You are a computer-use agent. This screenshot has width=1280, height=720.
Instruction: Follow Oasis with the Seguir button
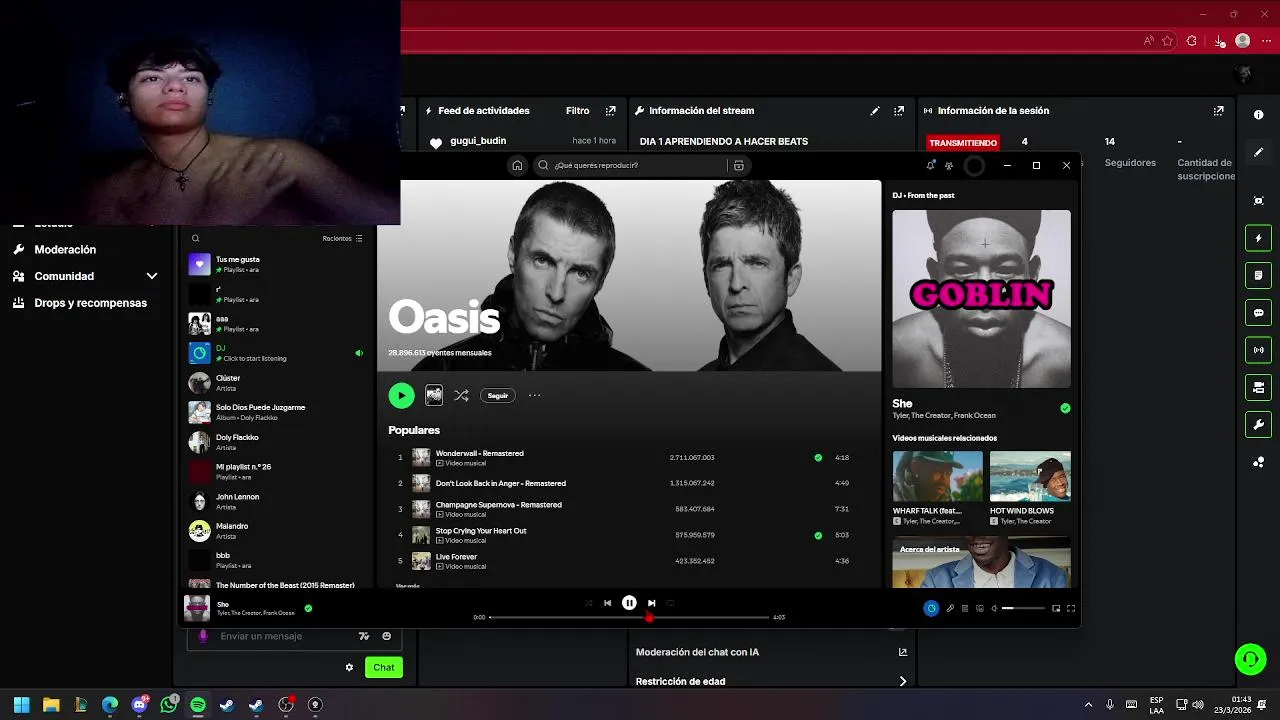[498, 396]
